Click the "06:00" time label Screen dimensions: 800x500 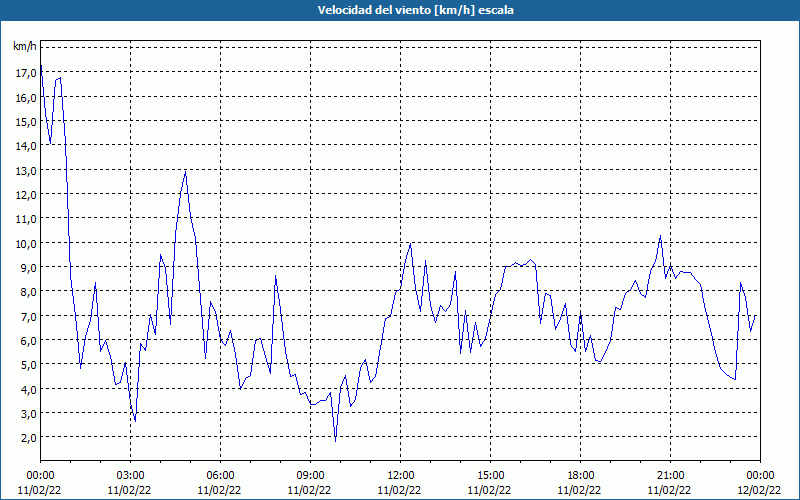click(220, 476)
